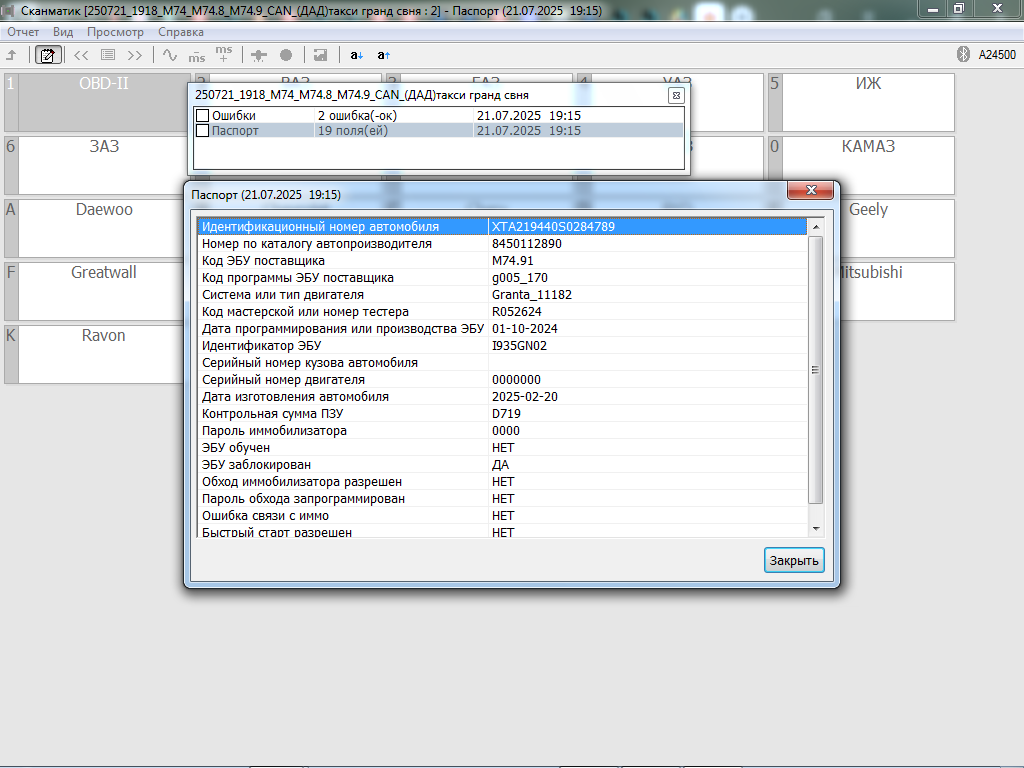Select the Дата программирования или производства ЭБУ row
Viewport: 1024px width, 768px height.
click(x=502, y=328)
